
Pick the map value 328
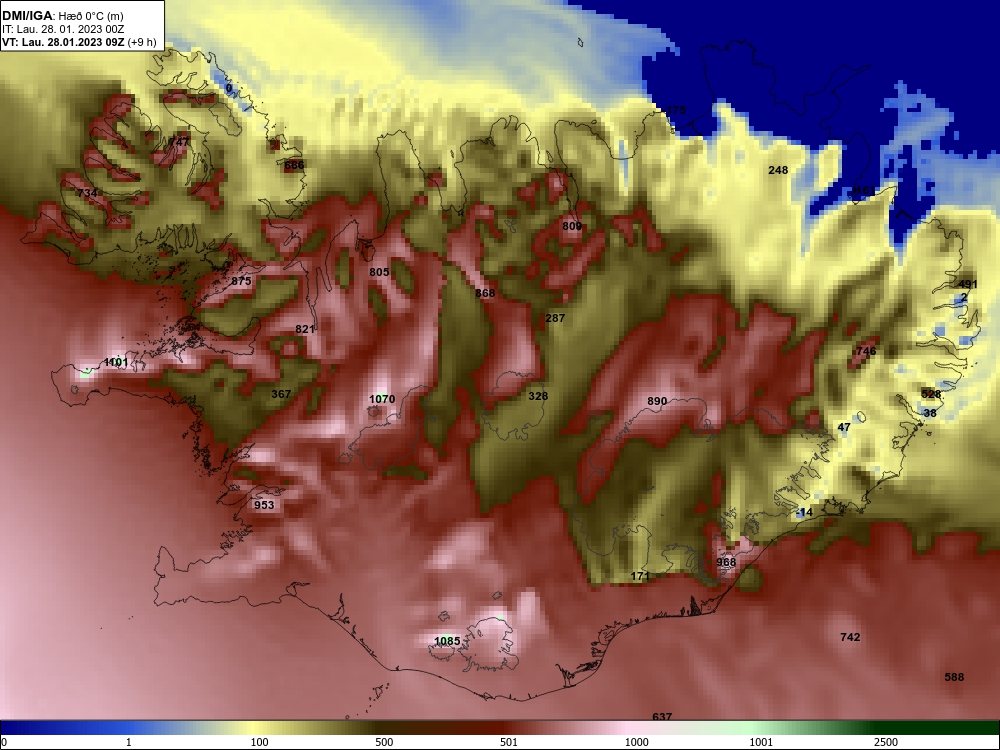pos(538,396)
